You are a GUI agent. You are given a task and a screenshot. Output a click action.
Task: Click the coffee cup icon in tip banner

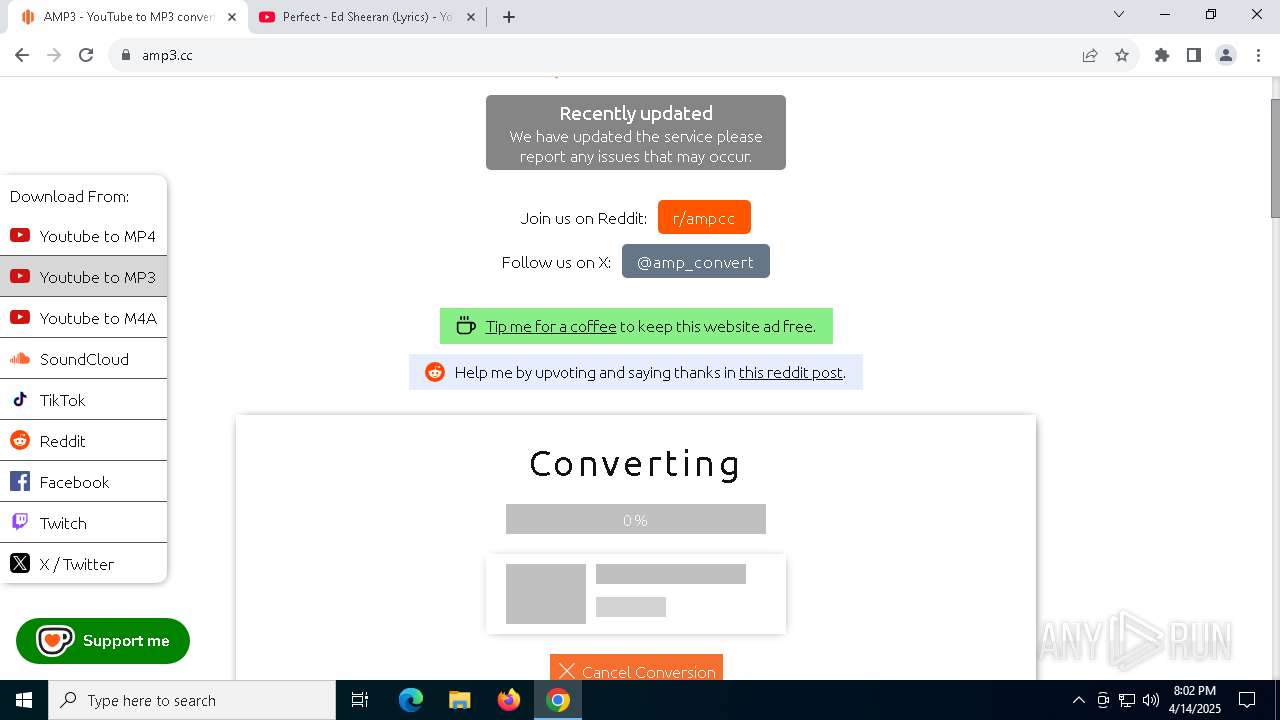(466, 326)
